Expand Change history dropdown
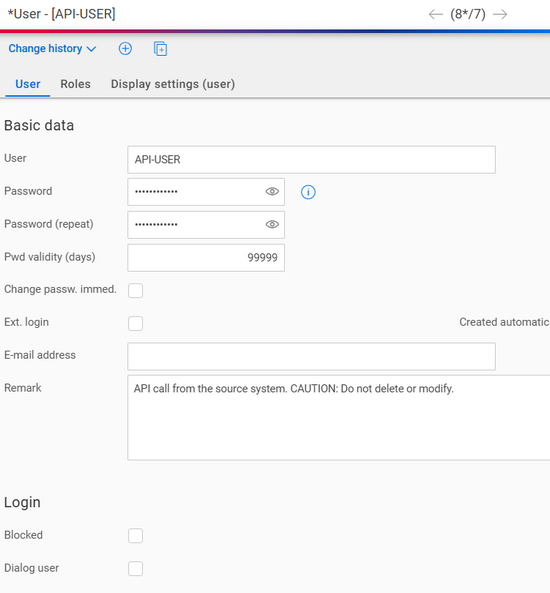550x593 pixels. coord(52,48)
